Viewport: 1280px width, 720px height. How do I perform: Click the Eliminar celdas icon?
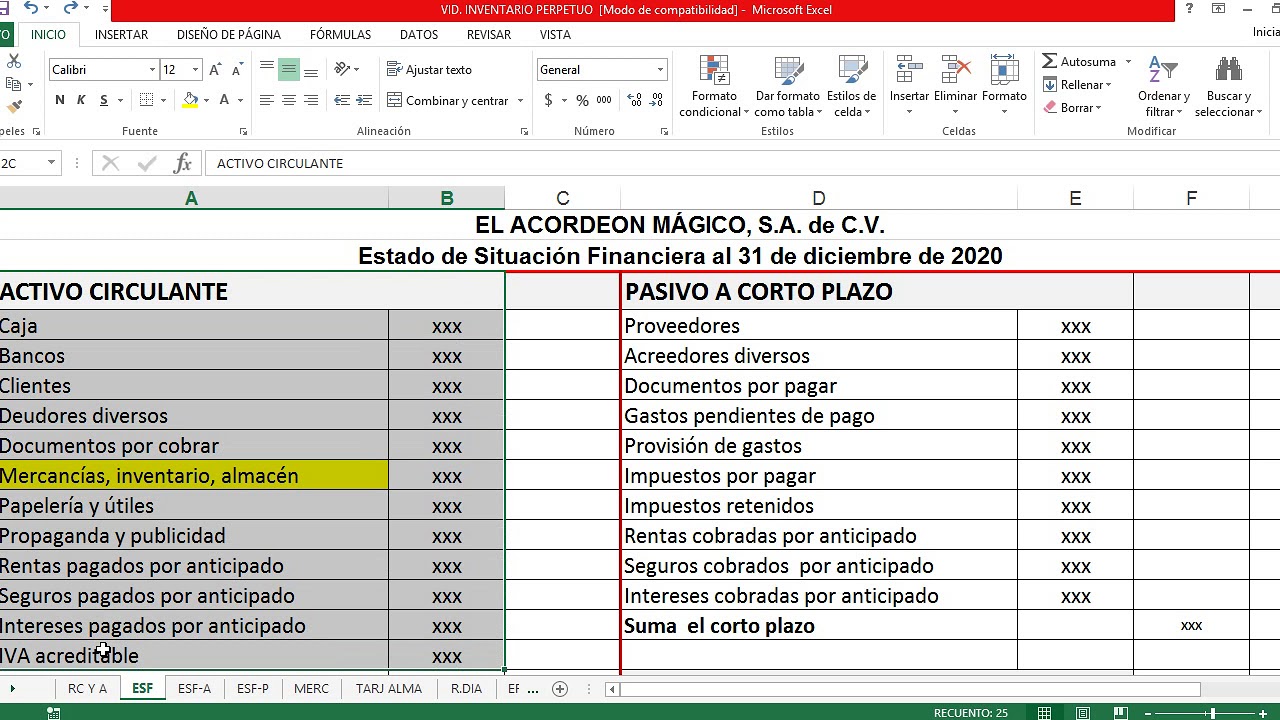tap(955, 71)
